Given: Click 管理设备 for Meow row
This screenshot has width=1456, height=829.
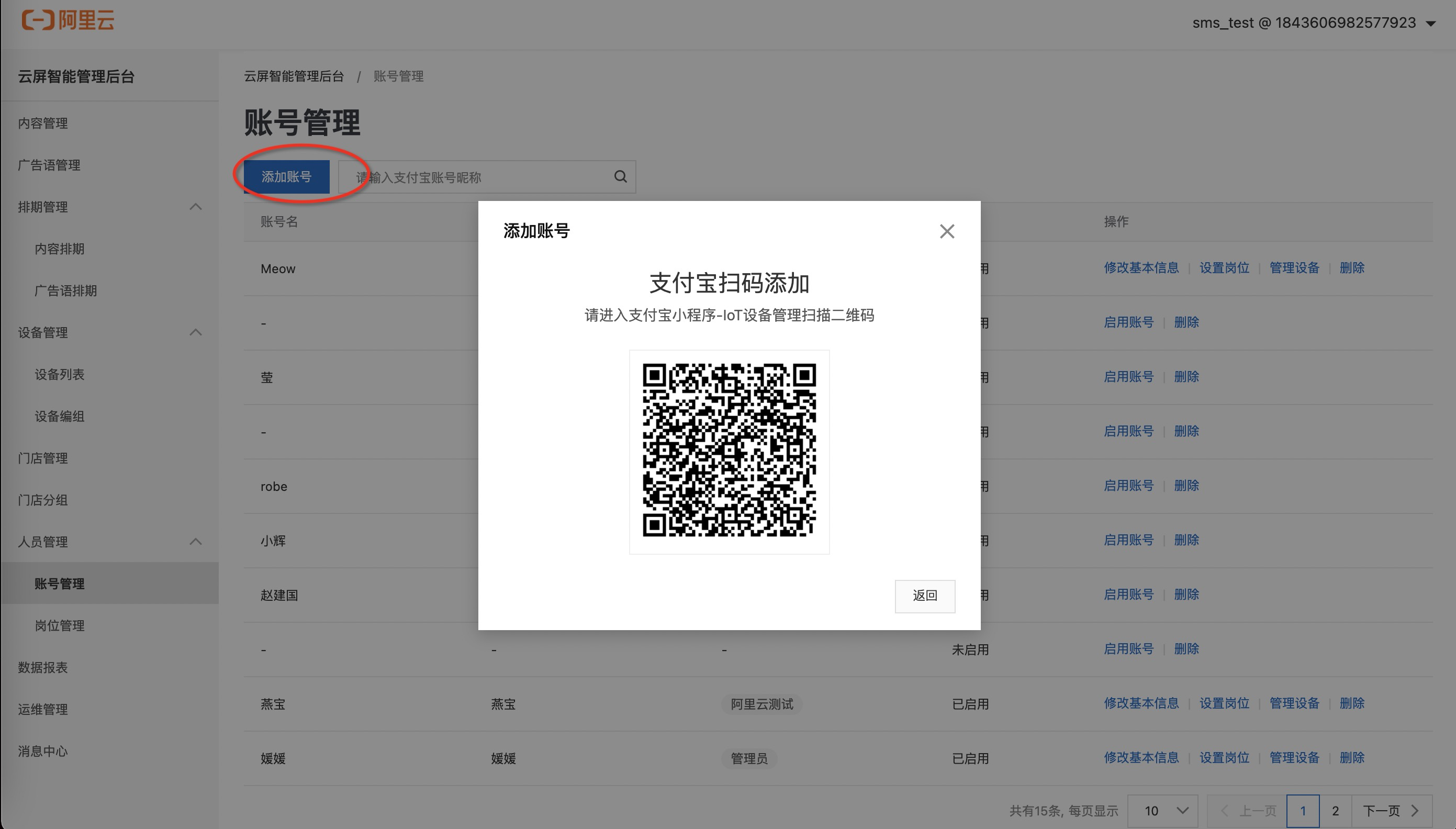Looking at the screenshot, I should pos(1294,267).
